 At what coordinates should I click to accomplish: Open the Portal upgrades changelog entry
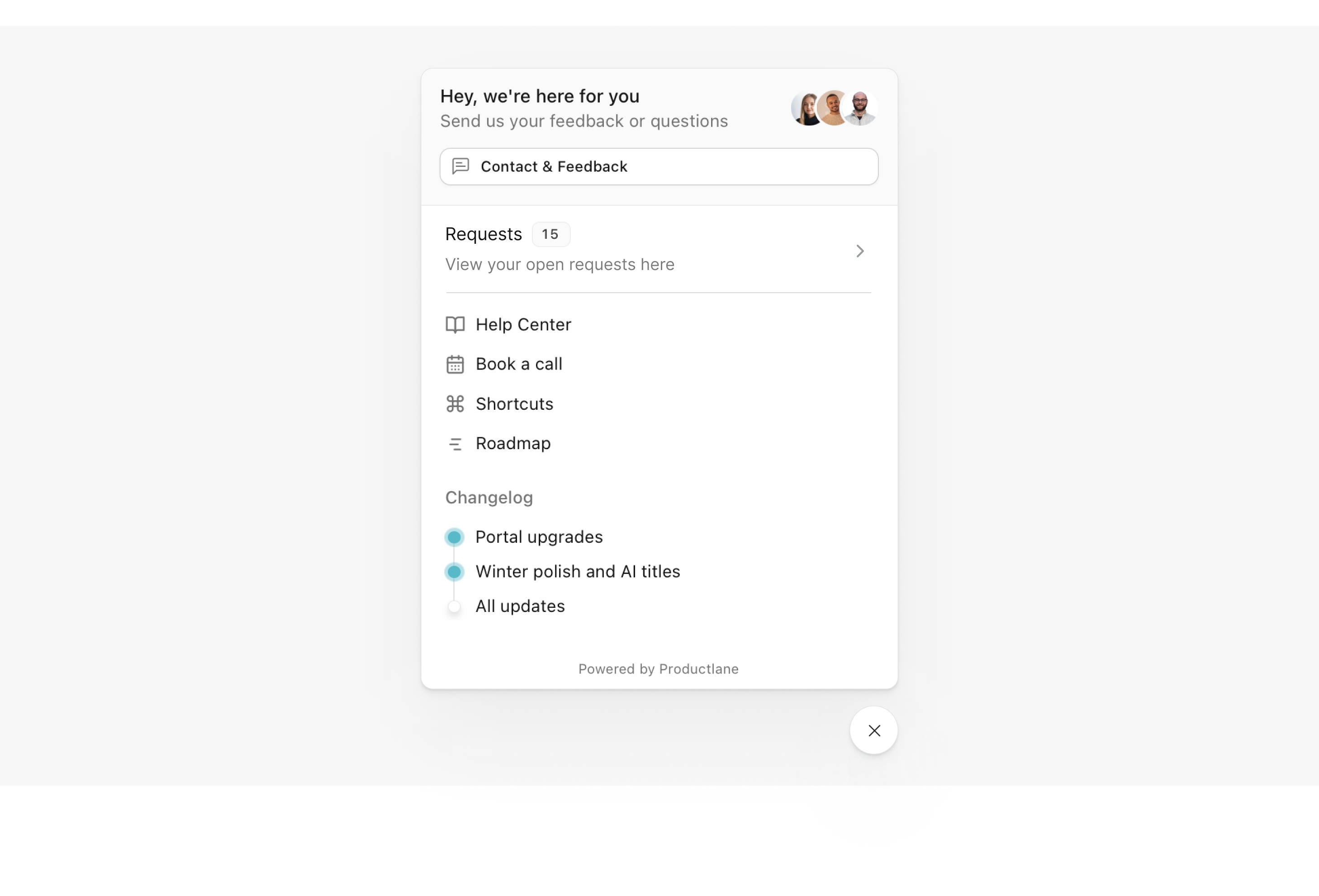pyautogui.click(x=539, y=537)
